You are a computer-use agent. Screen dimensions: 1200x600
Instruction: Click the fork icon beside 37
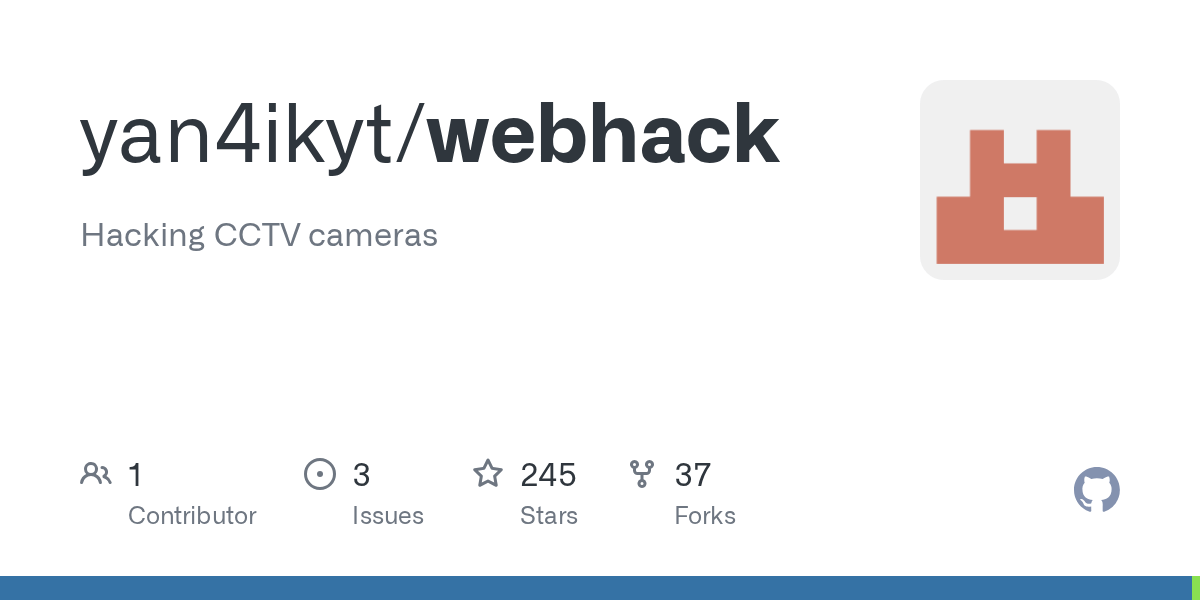(x=642, y=474)
